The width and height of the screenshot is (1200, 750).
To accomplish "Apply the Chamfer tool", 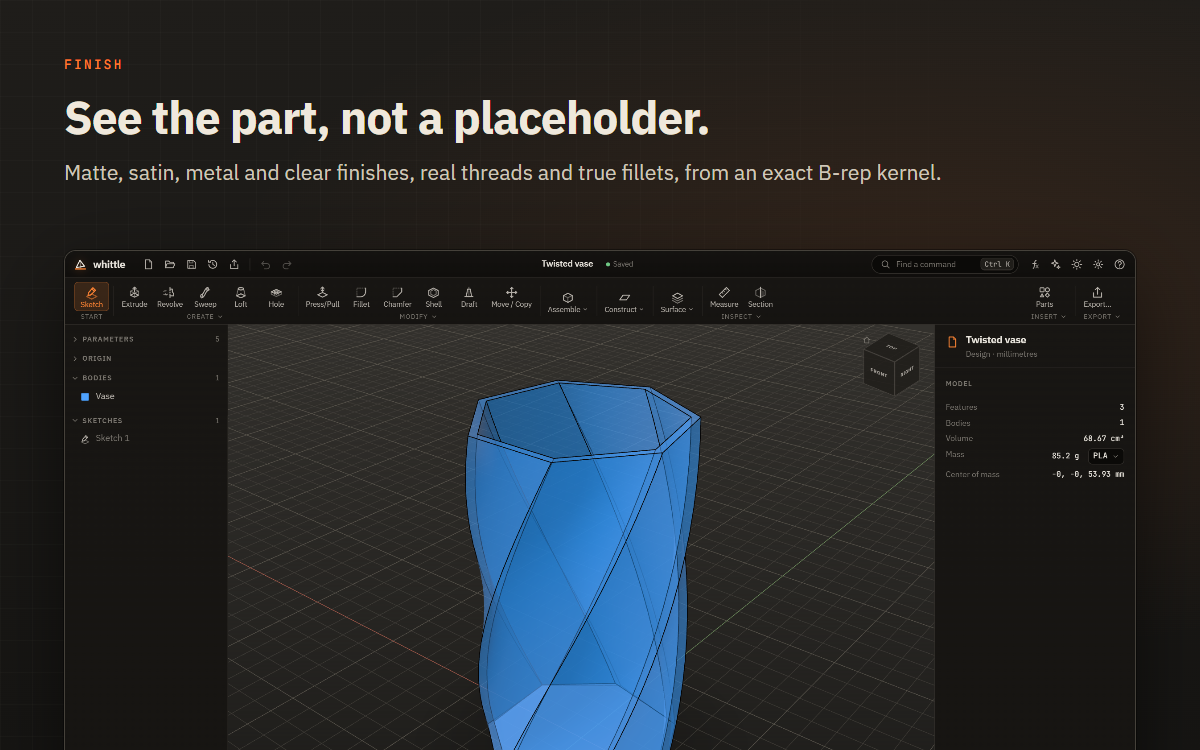I will click(x=397, y=297).
